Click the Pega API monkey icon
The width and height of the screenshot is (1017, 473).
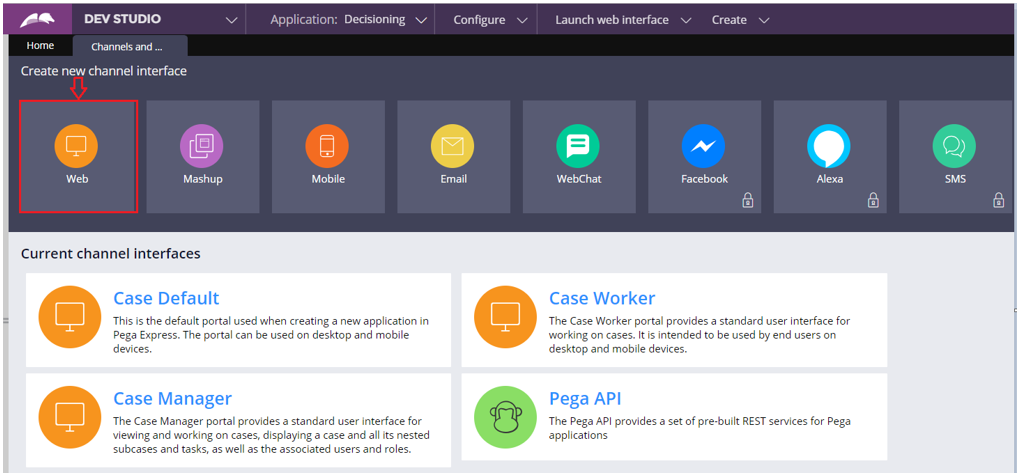coord(506,418)
